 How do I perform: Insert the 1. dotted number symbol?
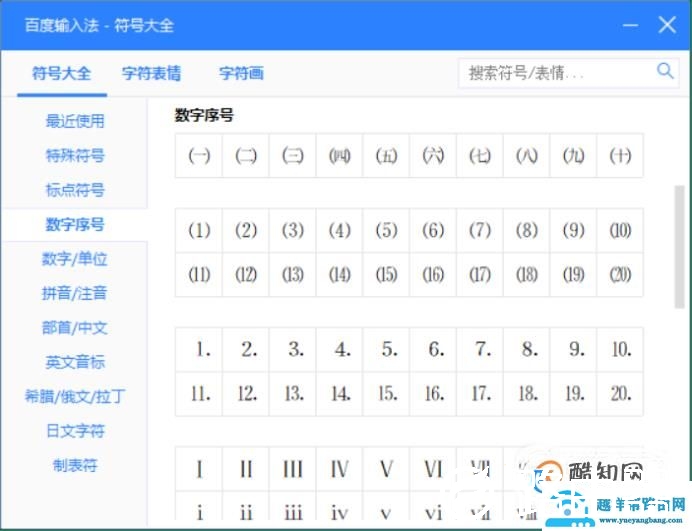pyautogui.click(x=199, y=350)
